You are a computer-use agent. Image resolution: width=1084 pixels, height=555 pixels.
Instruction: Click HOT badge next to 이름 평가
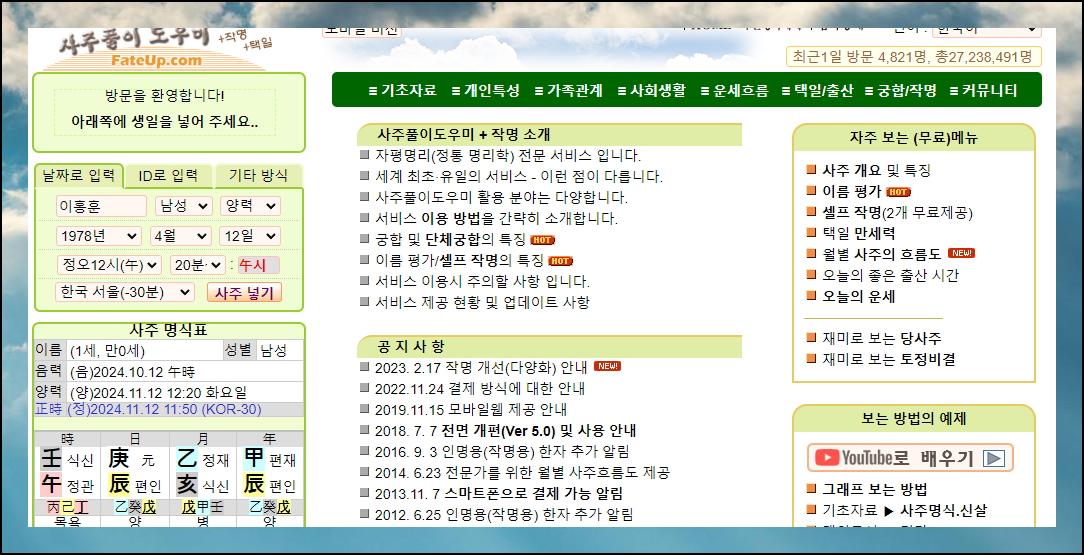[x=898, y=192]
